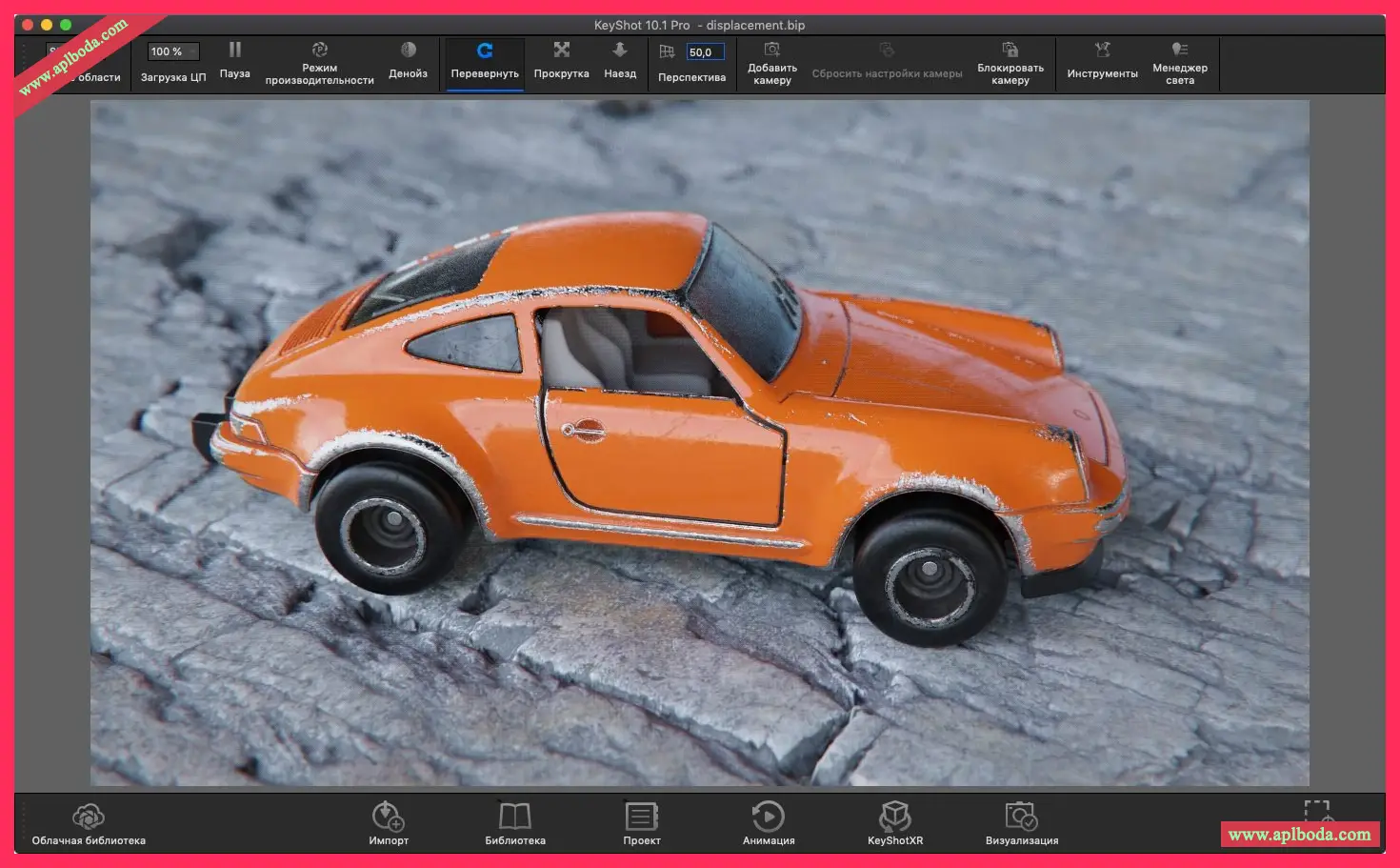Open the Облачная библиотека cloud library
1400x868 pixels.
coord(89,818)
